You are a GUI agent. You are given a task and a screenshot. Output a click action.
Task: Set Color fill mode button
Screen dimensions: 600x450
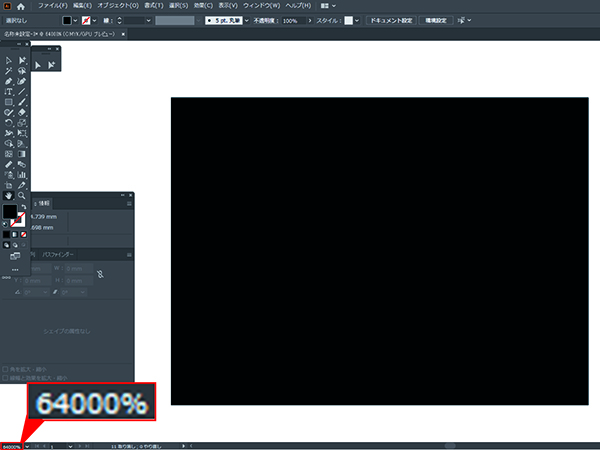[x=7, y=234]
